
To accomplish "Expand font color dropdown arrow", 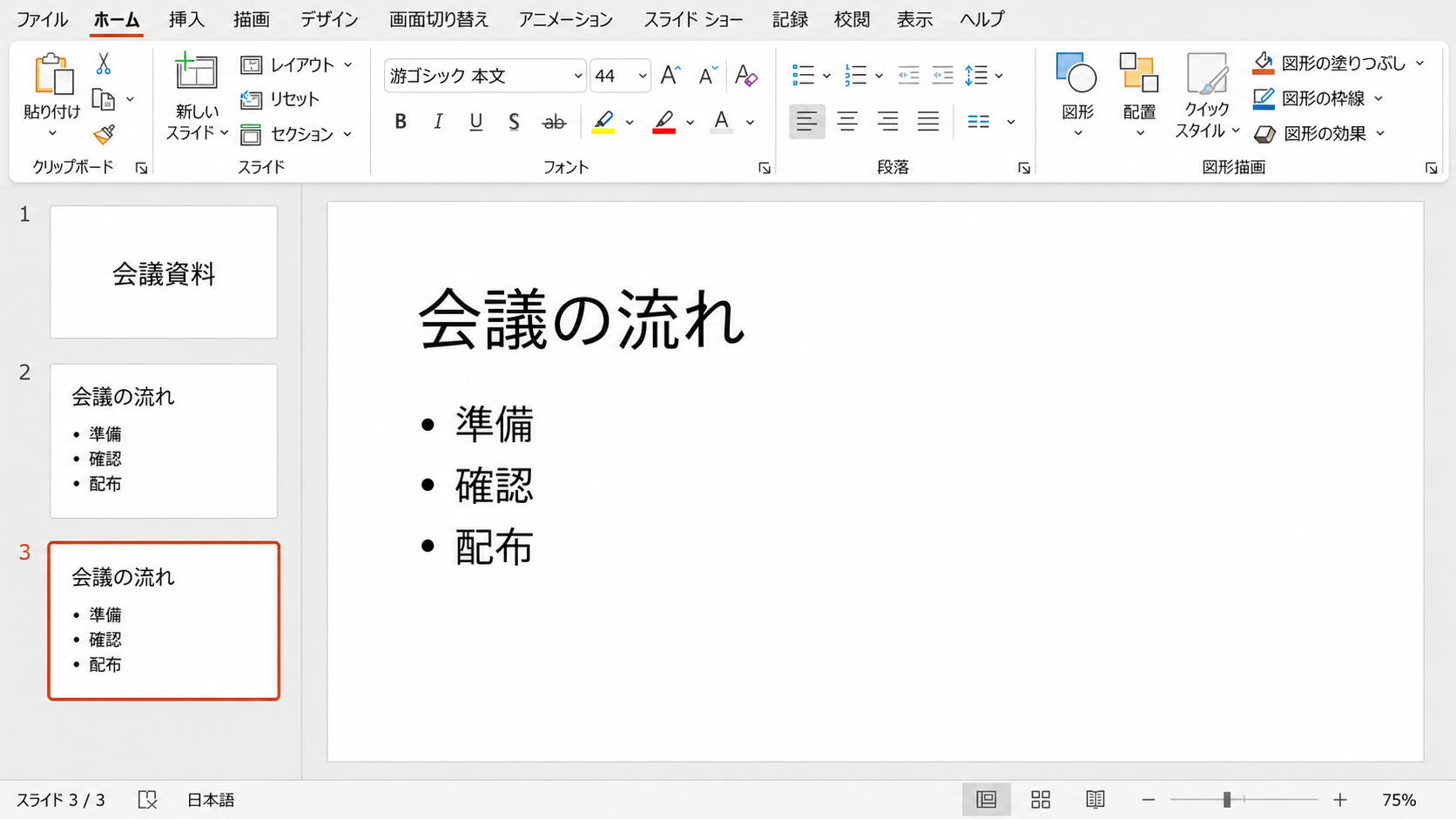I will coord(690,122).
